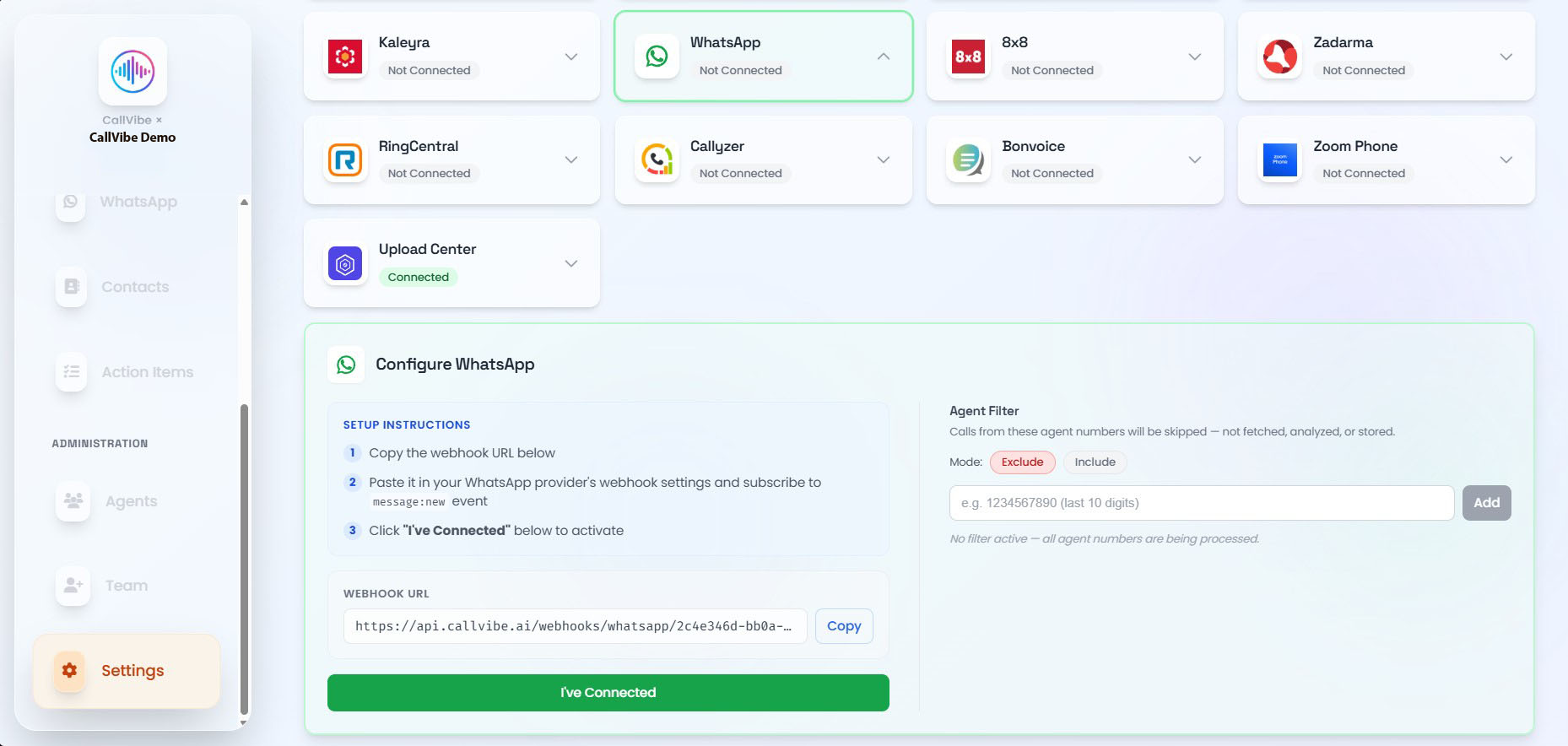Expand the Callyzer integration card

884,159
